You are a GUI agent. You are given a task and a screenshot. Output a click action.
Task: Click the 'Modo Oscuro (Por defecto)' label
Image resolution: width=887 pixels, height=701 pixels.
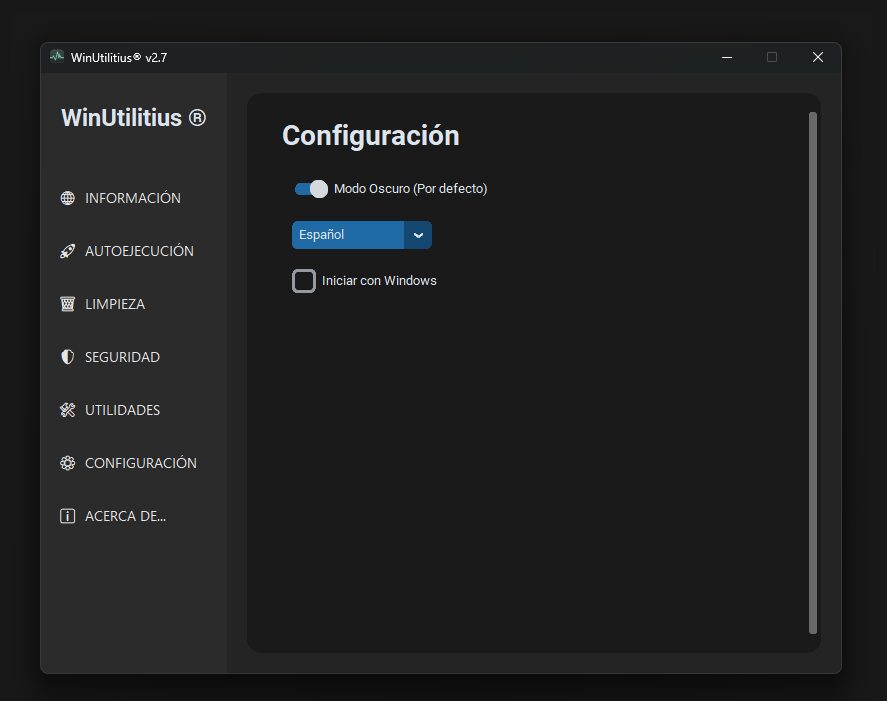click(x=410, y=189)
